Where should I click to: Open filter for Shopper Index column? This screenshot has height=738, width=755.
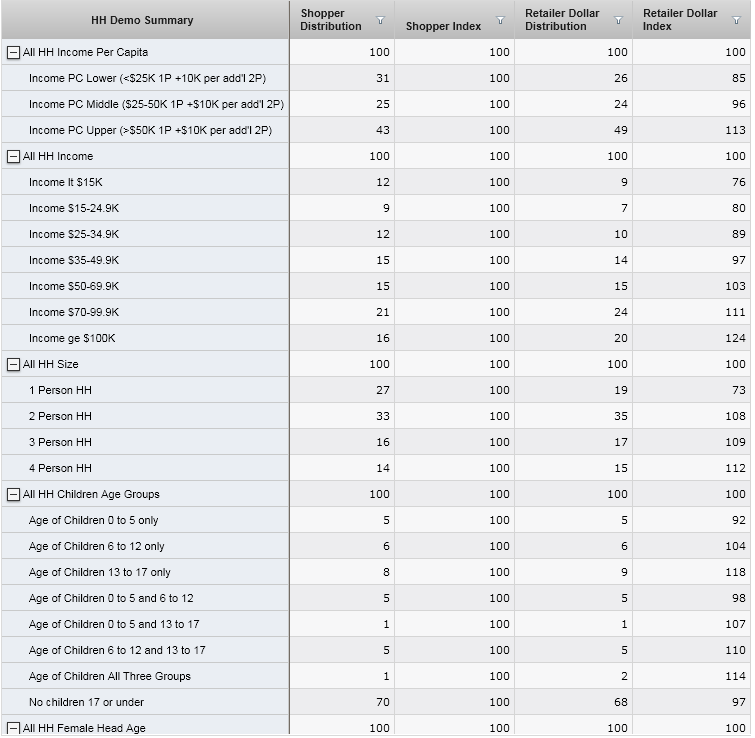500,20
